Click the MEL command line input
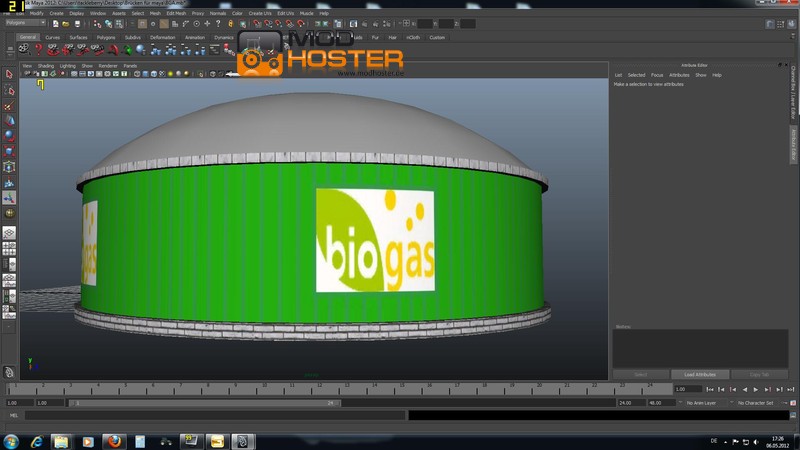This screenshot has height=450, width=800. (215, 415)
